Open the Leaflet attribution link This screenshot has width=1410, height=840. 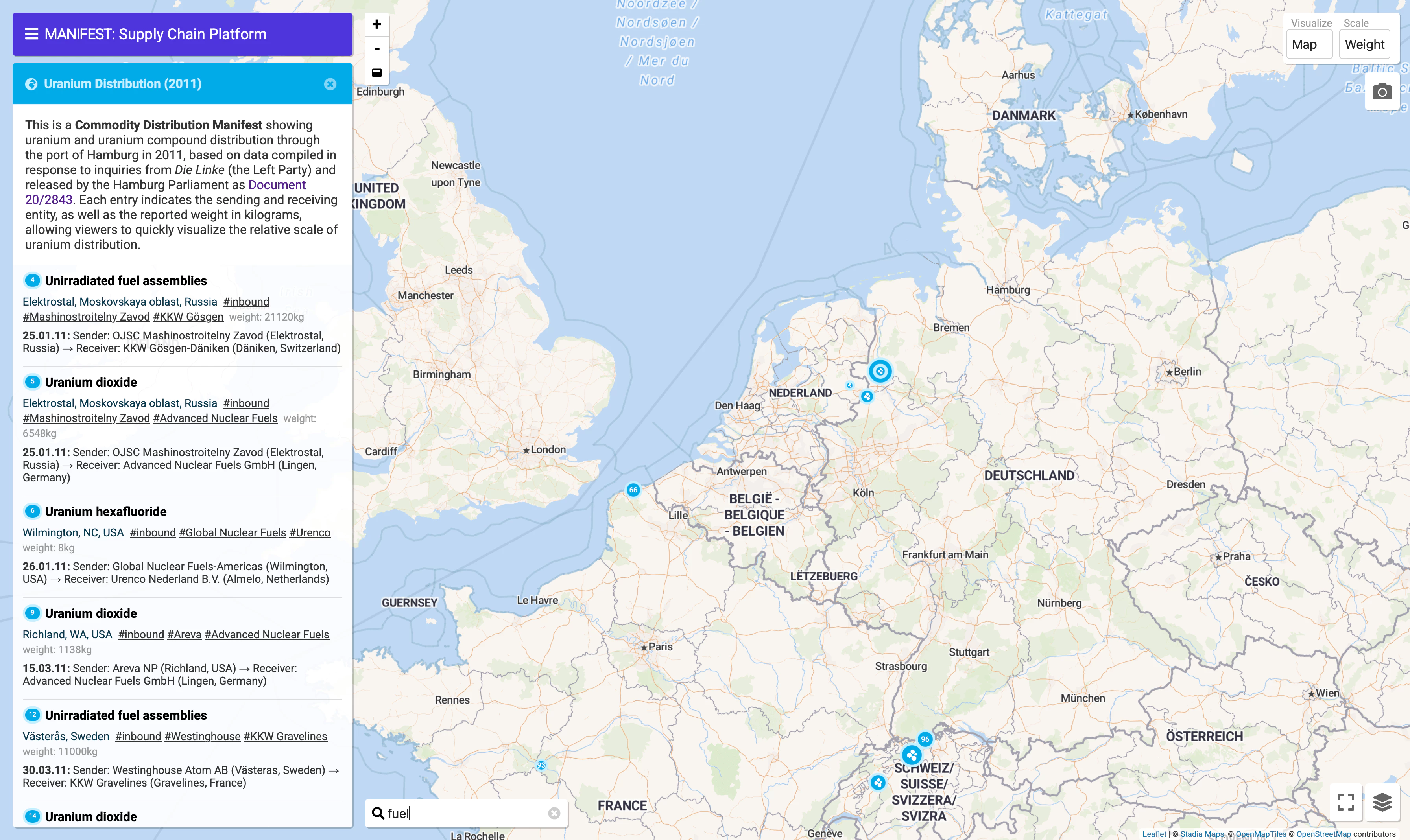[1154, 834]
